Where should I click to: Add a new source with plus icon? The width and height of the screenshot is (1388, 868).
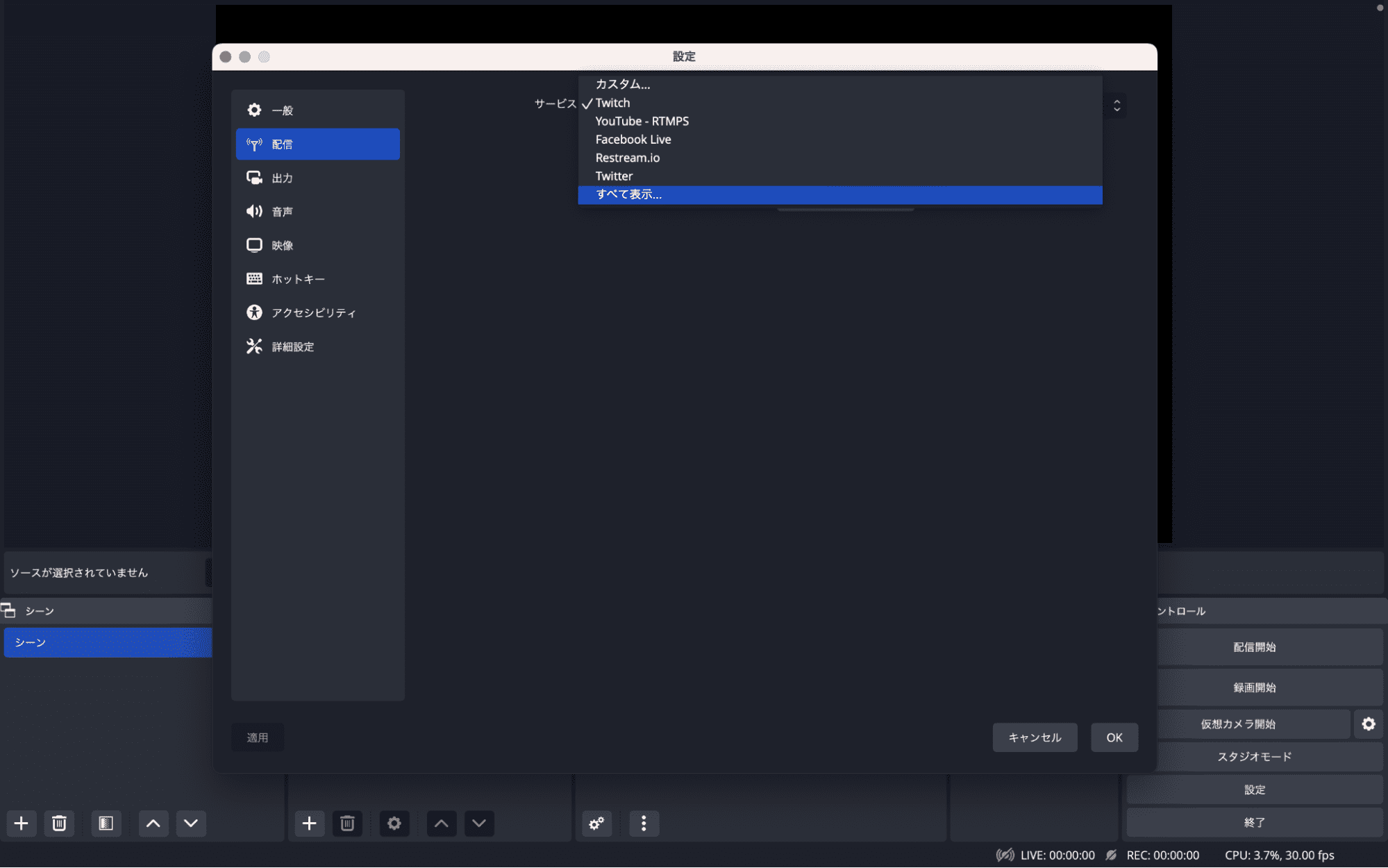[x=310, y=824]
